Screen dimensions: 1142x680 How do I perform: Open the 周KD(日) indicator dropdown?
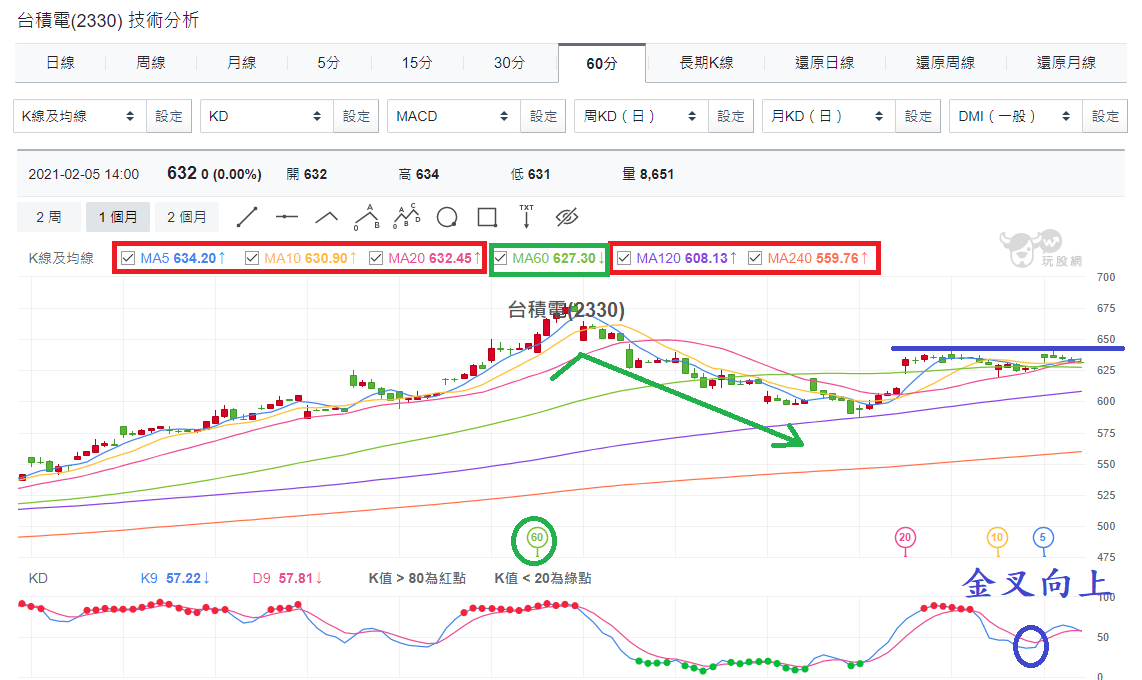(x=642, y=116)
